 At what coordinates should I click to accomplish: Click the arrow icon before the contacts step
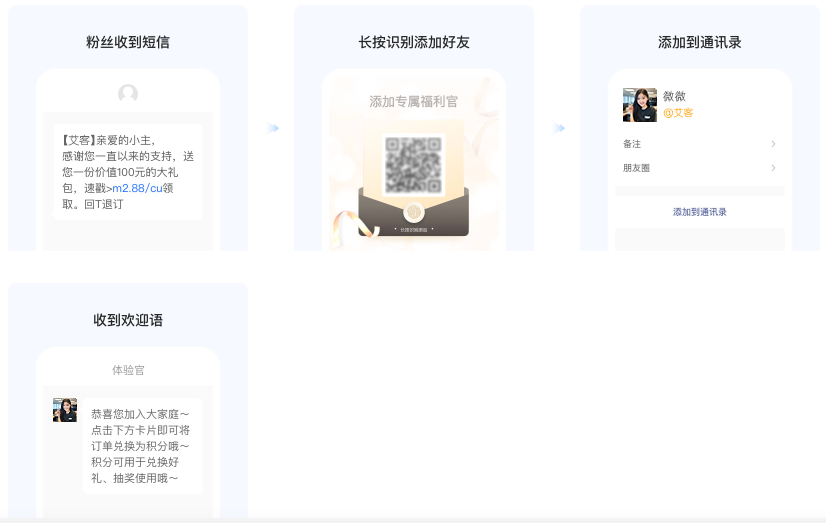pyautogui.click(x=559, y=128)
